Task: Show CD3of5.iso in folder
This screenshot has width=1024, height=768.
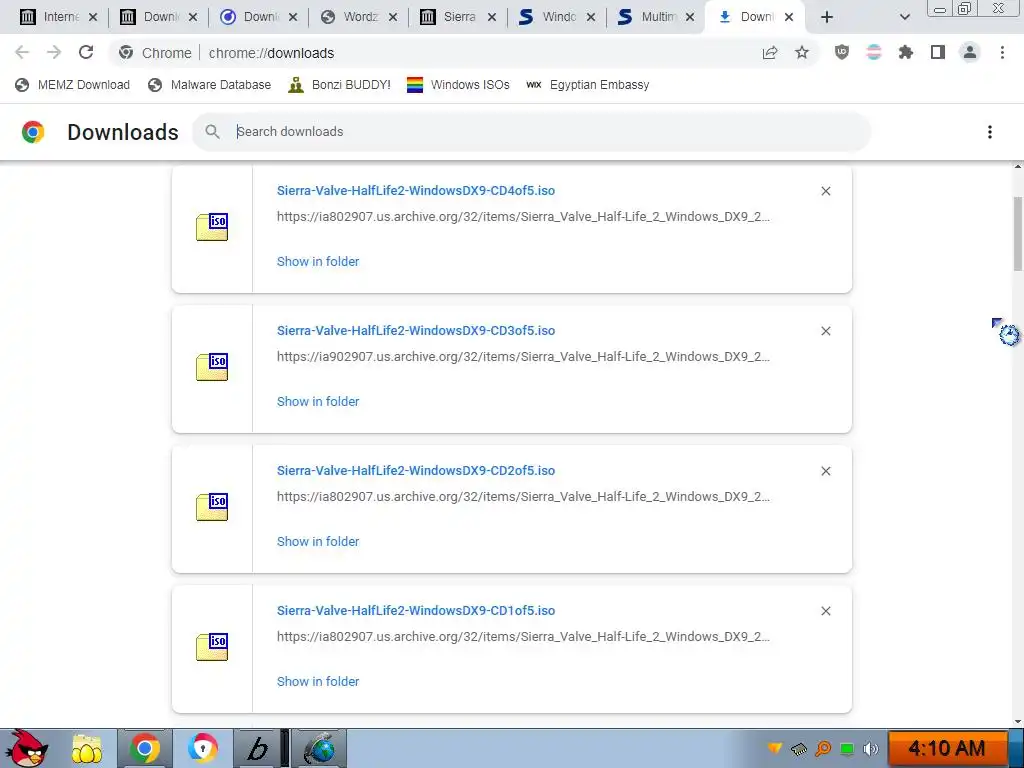Action: [318, 402]
